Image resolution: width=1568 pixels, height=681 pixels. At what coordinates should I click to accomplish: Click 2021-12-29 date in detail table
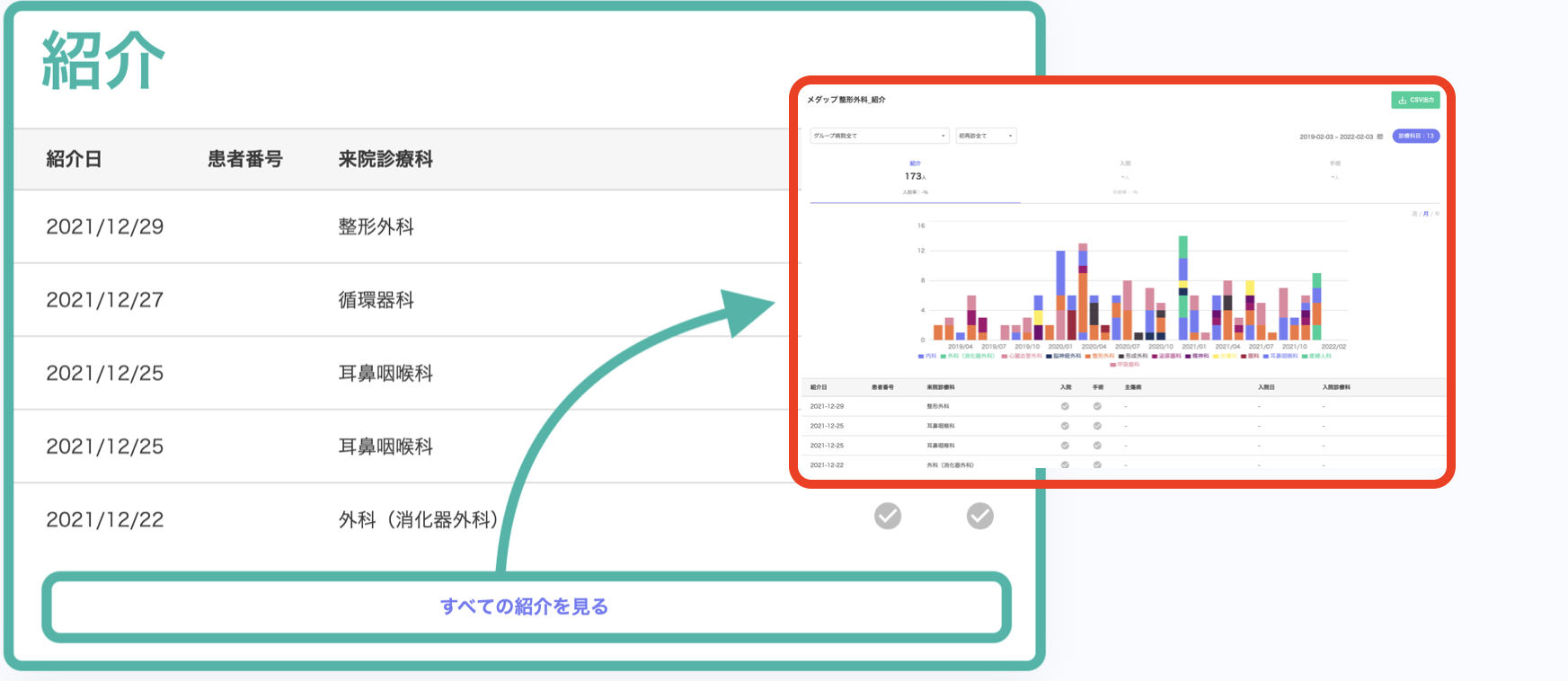click(x=827, y=406)
